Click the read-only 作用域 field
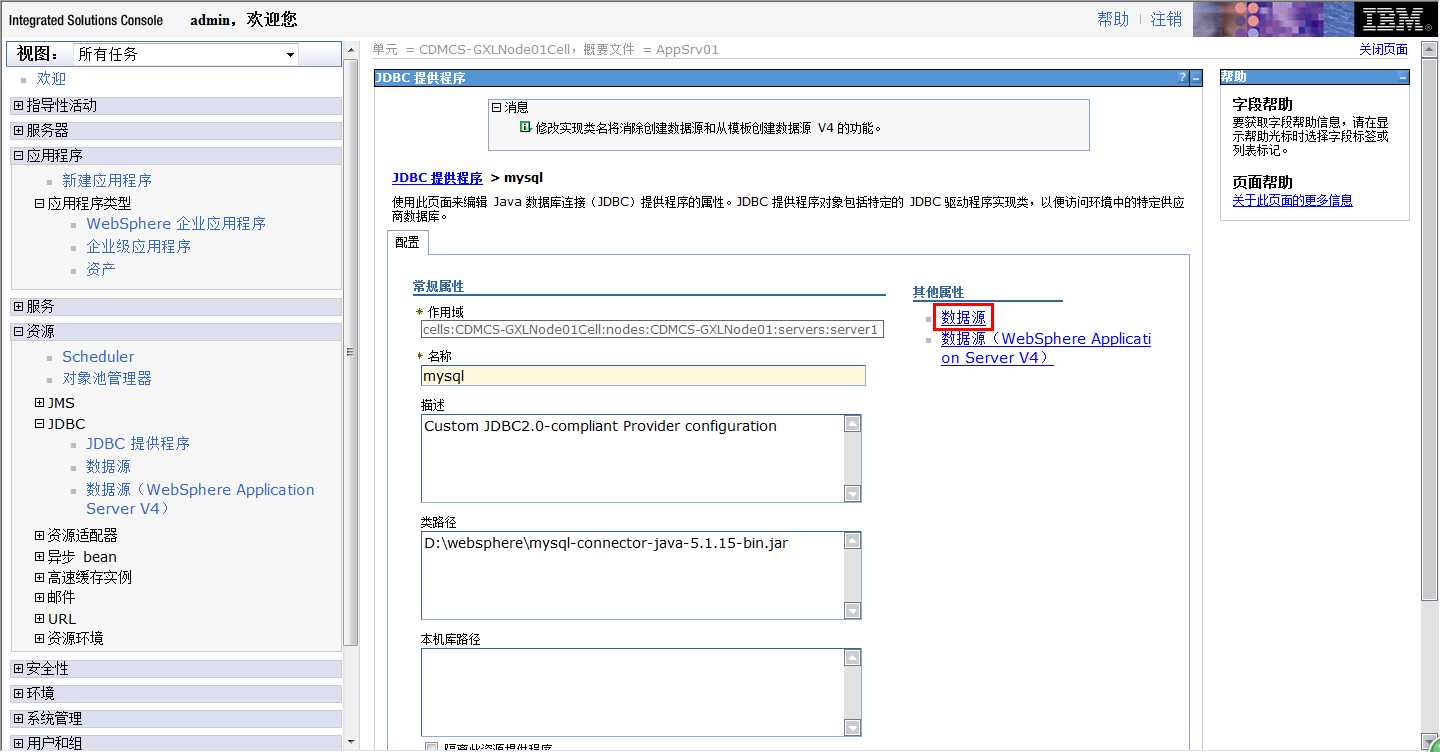The width and height of the screenshot is (1440, 752). click(x=652, y=330)
